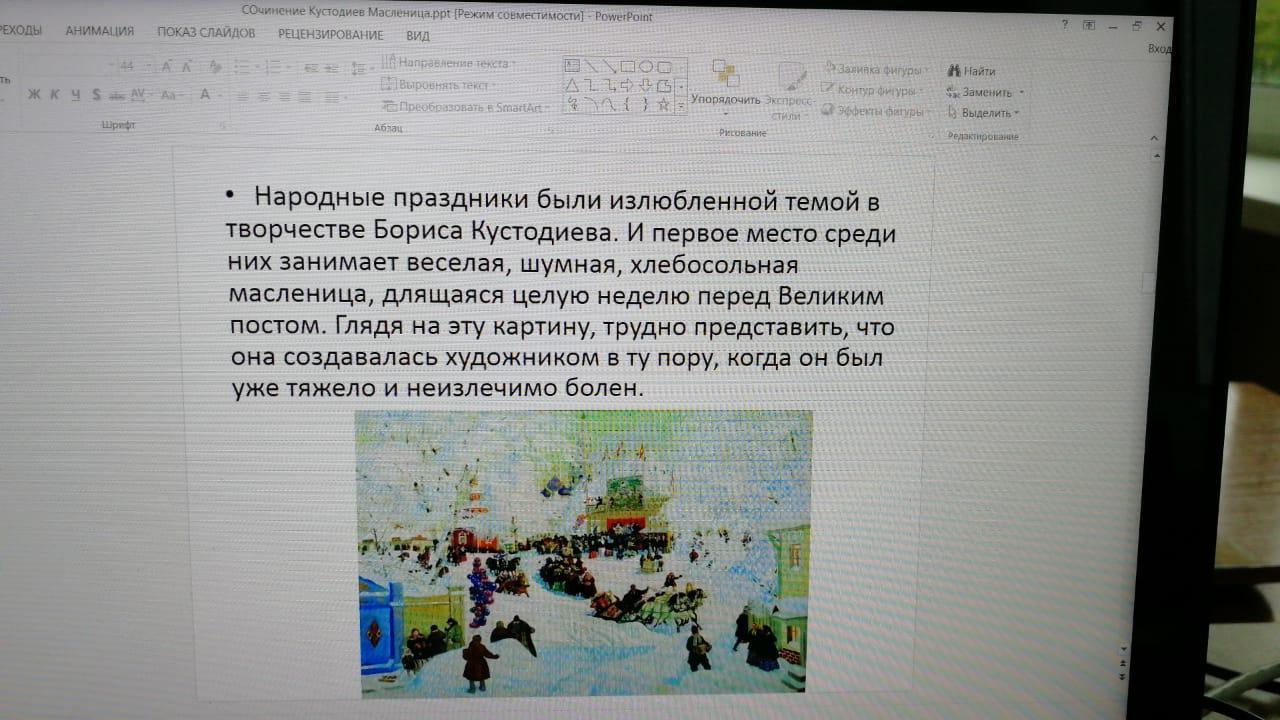This screenshot has width=1280, height=720.
Task: Open PowerPoint help (question mark)
Action: coord(1065,24)
